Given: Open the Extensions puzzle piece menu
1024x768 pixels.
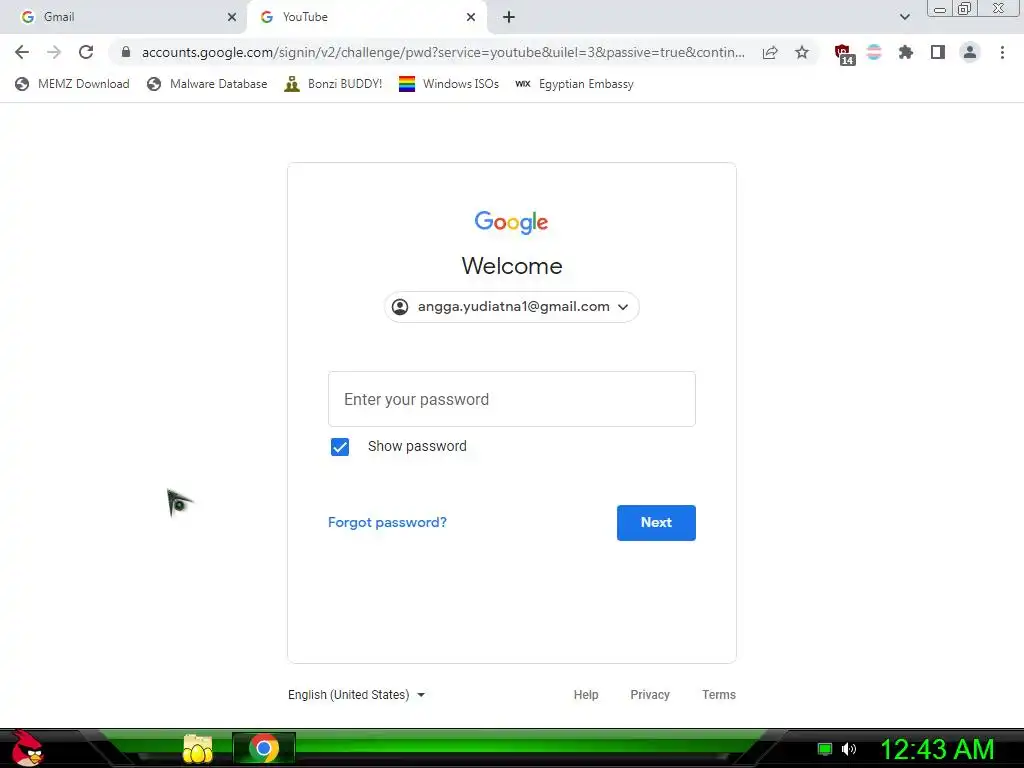Looking at the screenshot, I should tap(906, 52).
